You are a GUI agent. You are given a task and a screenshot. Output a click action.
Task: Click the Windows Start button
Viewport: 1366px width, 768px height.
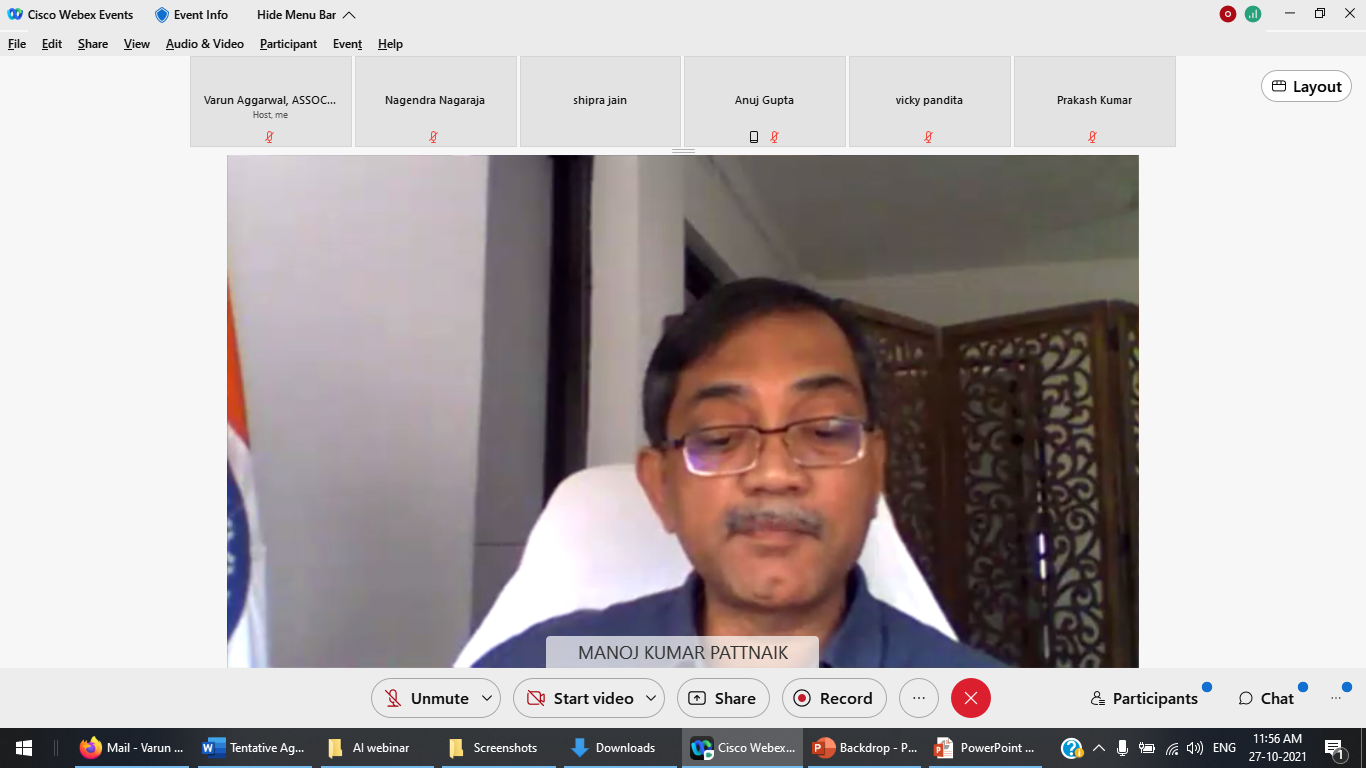23,748
